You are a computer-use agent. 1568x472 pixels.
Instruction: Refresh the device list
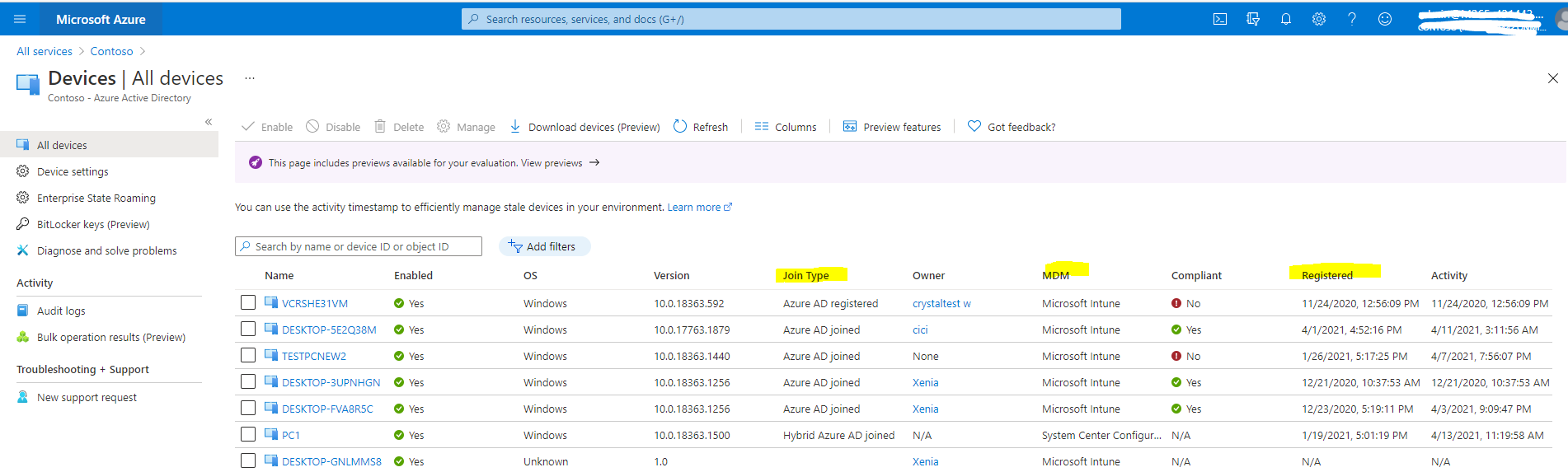tap(701, 127)
